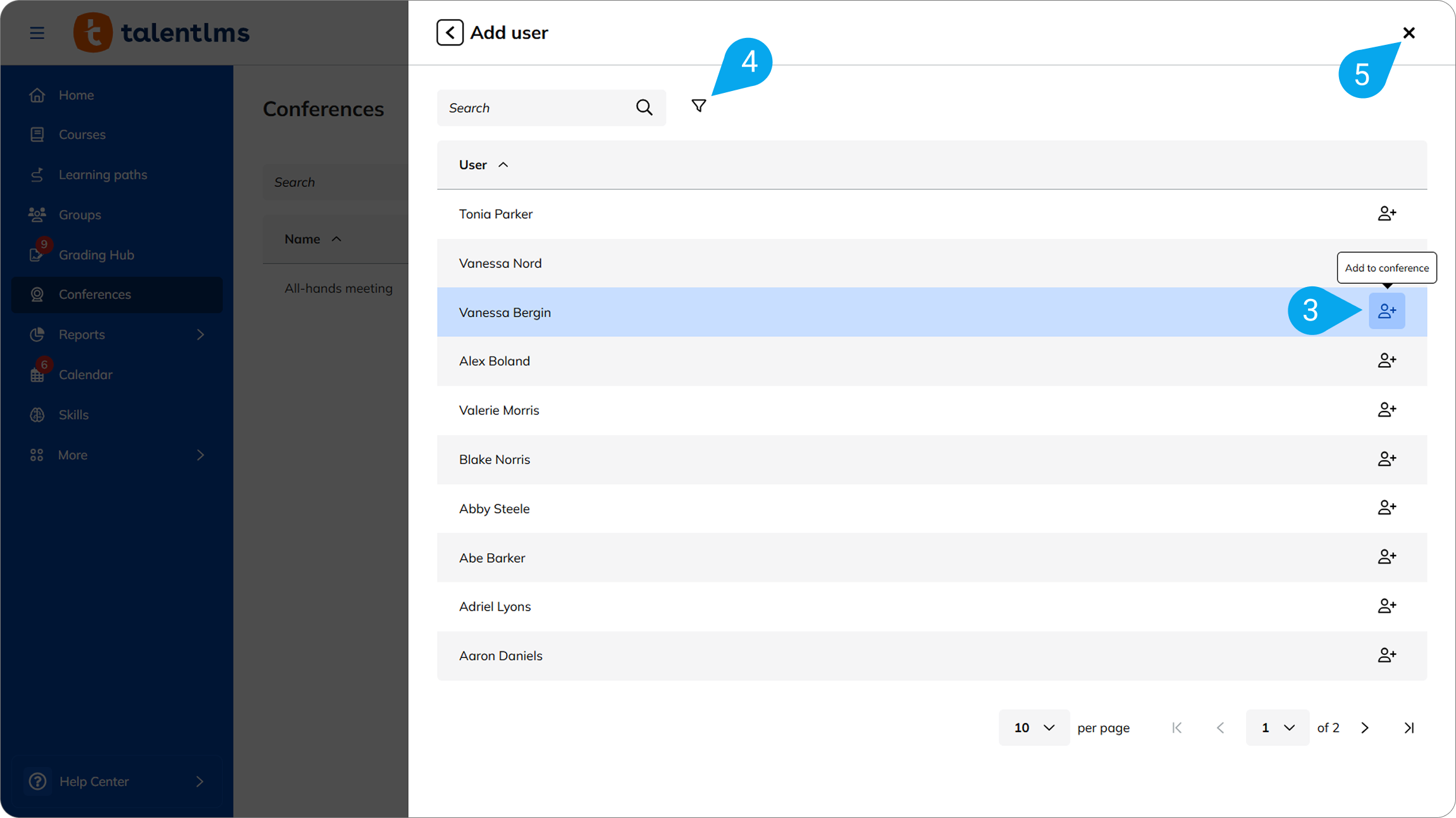Add Tonia Parker to the conference
Viewport: 1456px width, 818px height.
[x=1386, y=214]
